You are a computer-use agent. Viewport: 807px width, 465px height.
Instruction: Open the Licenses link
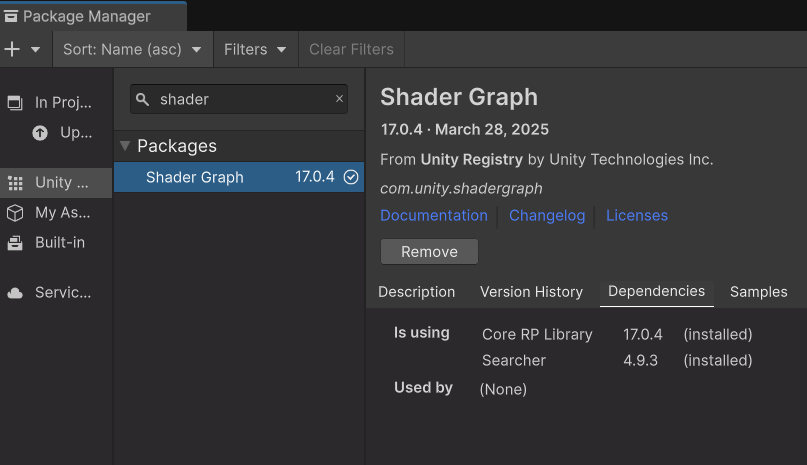point(637,215)
